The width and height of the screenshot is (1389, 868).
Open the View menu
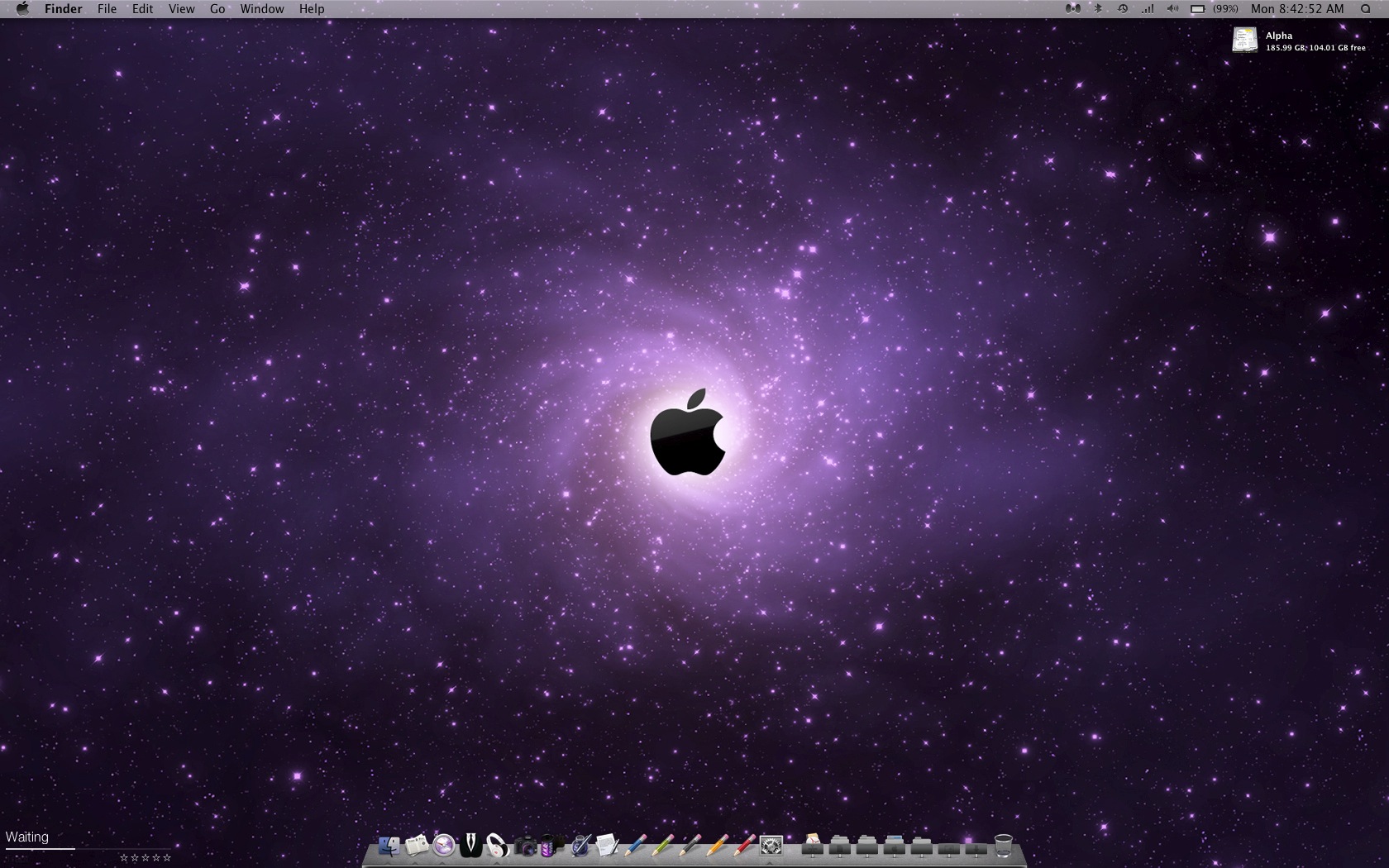tap(181, 9)
